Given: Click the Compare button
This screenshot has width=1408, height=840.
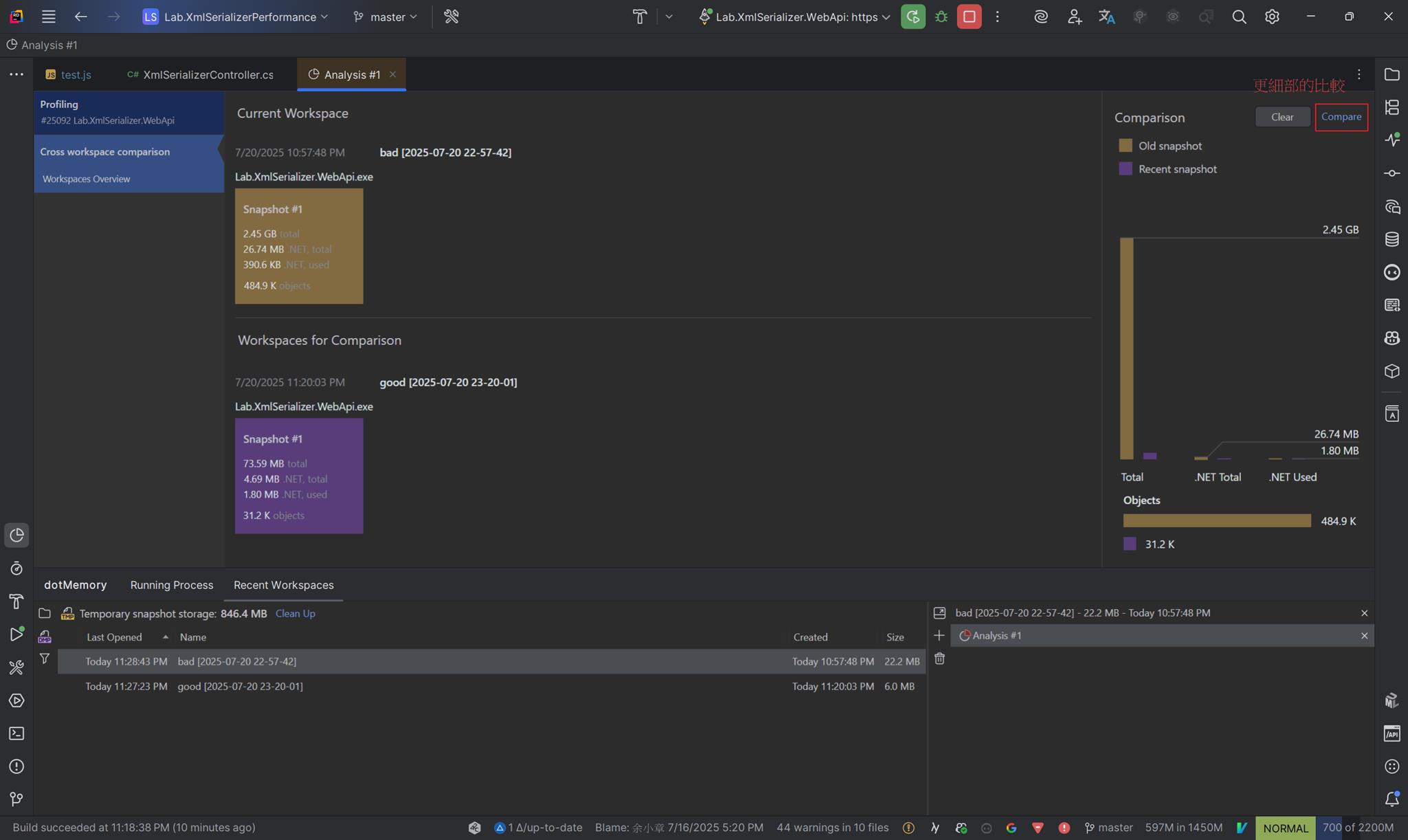Looking at the screenshot, I should pyautogui.click(x=1341, y=117).
